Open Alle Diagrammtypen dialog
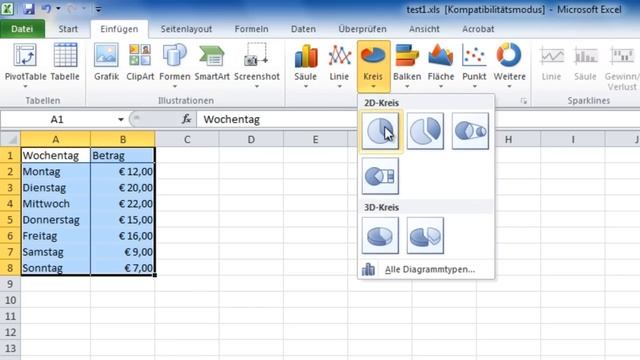This screenshot has height=360, width=640. (x=426, y=269)
